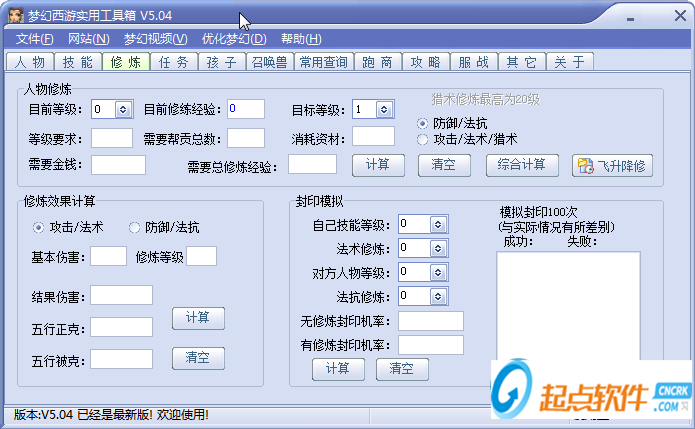The image size is (695, 429).
Task: Switch to the 跑商 tab
Action: (378, 62)
